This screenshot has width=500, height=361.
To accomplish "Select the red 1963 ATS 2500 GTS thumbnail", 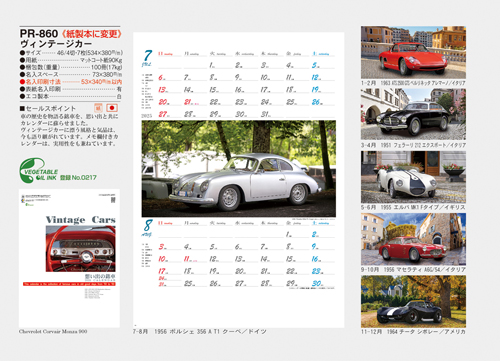I will (x=413, y=52).
